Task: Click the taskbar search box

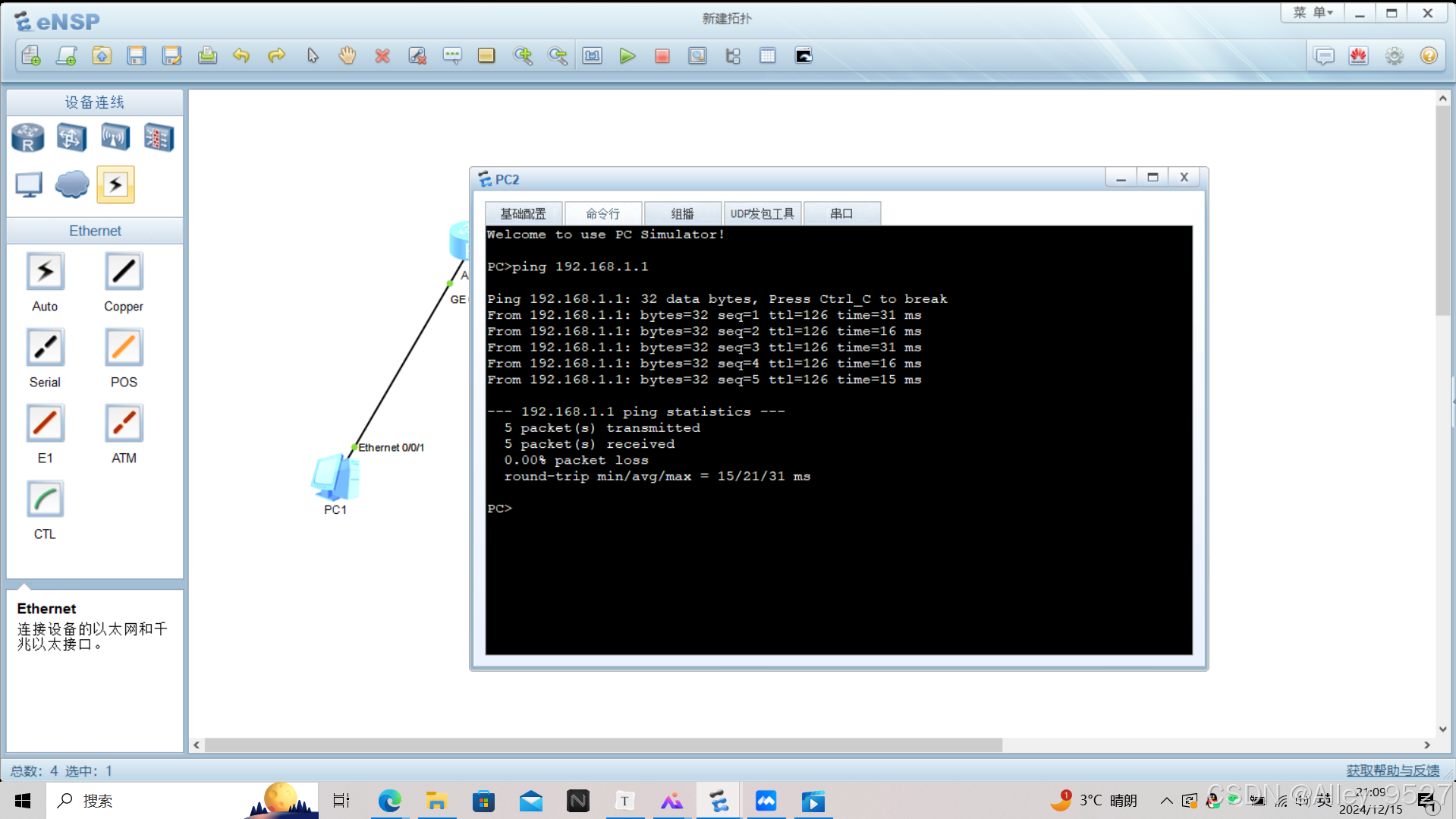Action: click(182, 801)
